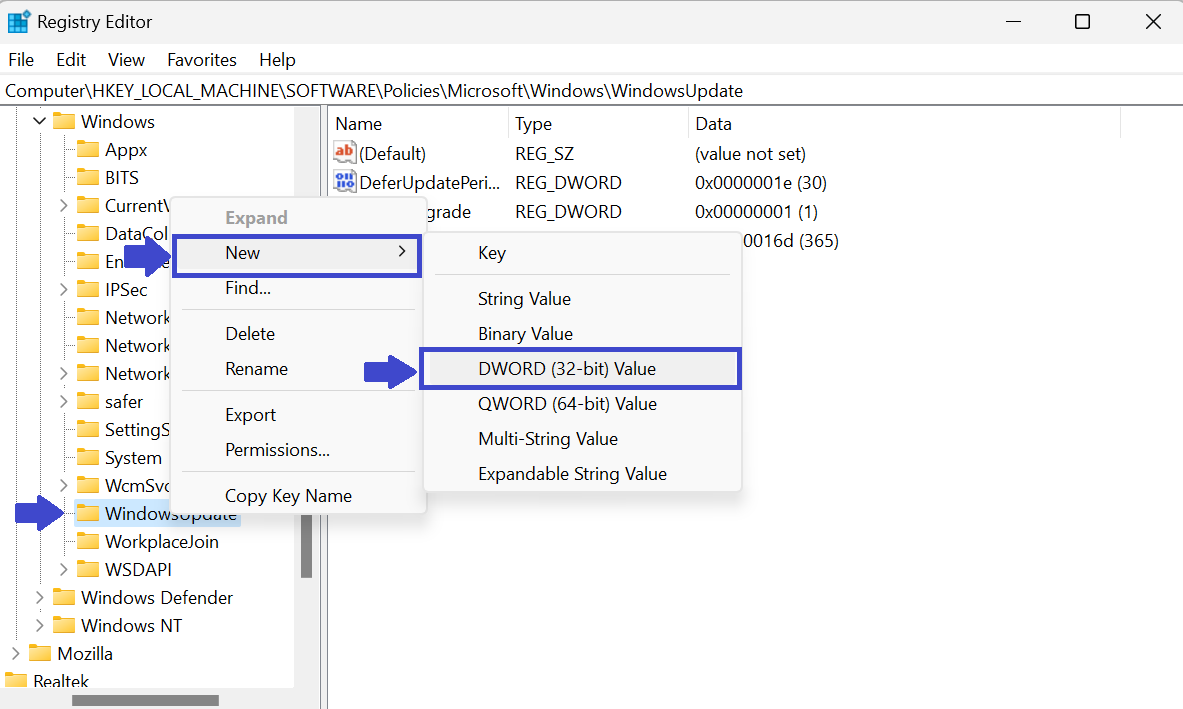Viewport: 1183px width, 709px height.
Task: Click the Windows Defender folder icon
Action: click(x=65, y=598)
